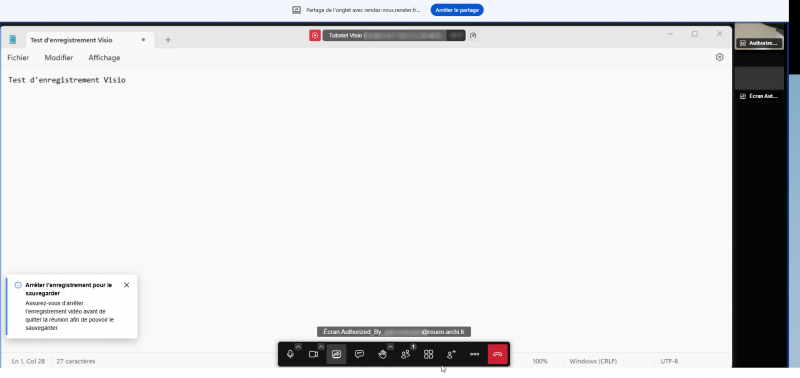800x378 pixels.
Task: Click the info icon in recording notification
Action: tap(18, 285)
